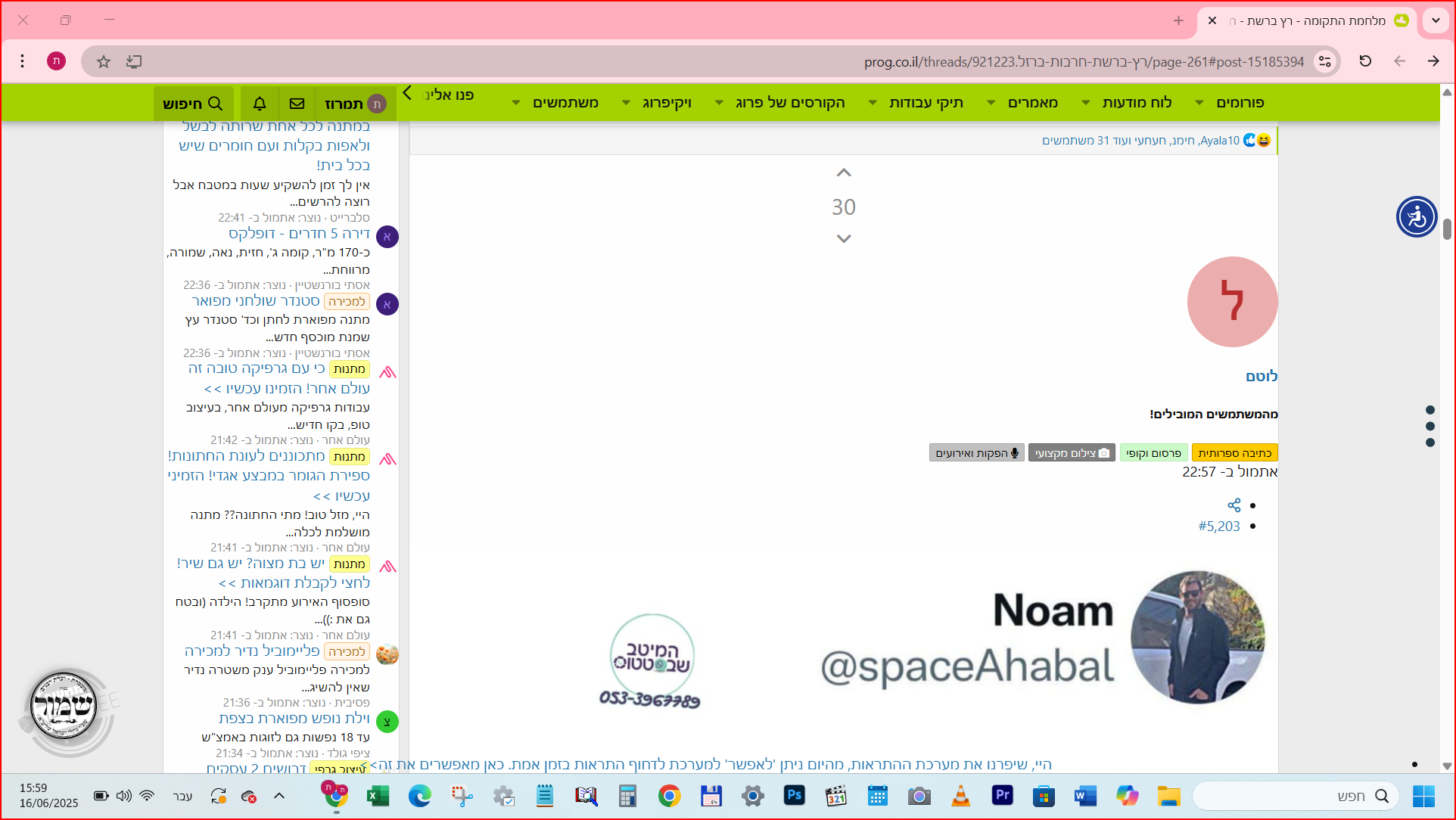Expand the לוח מודעות dropdown menu
The image size is (1456, 820).
click(x=1086, y=103)
